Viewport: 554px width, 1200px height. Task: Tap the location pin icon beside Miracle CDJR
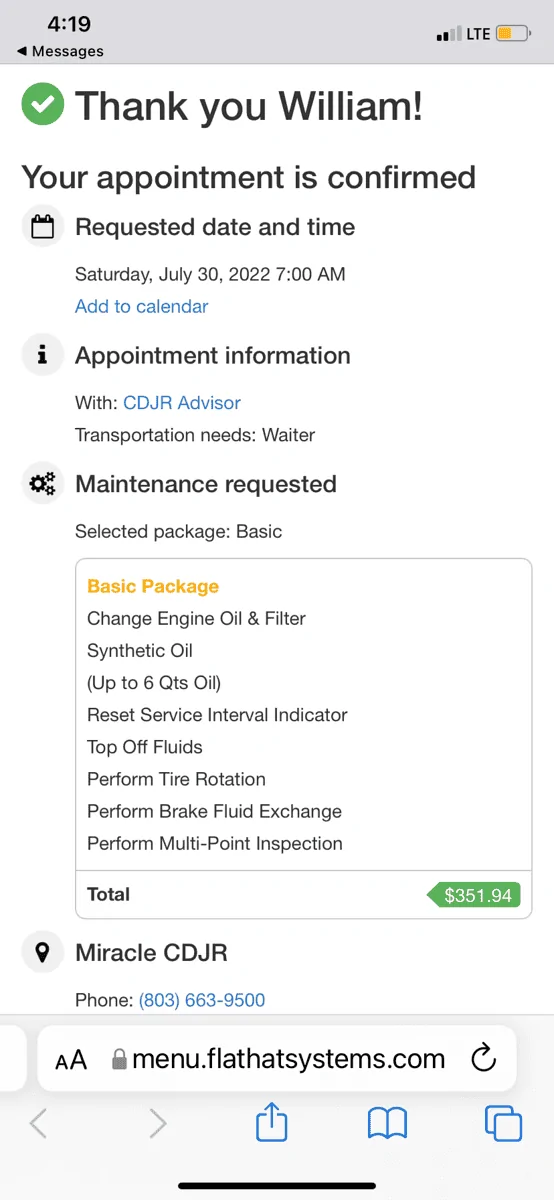tap(42, 953)
